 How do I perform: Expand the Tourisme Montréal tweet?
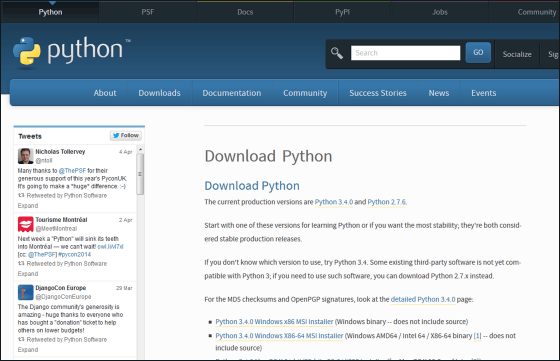[x=28, y=274]
